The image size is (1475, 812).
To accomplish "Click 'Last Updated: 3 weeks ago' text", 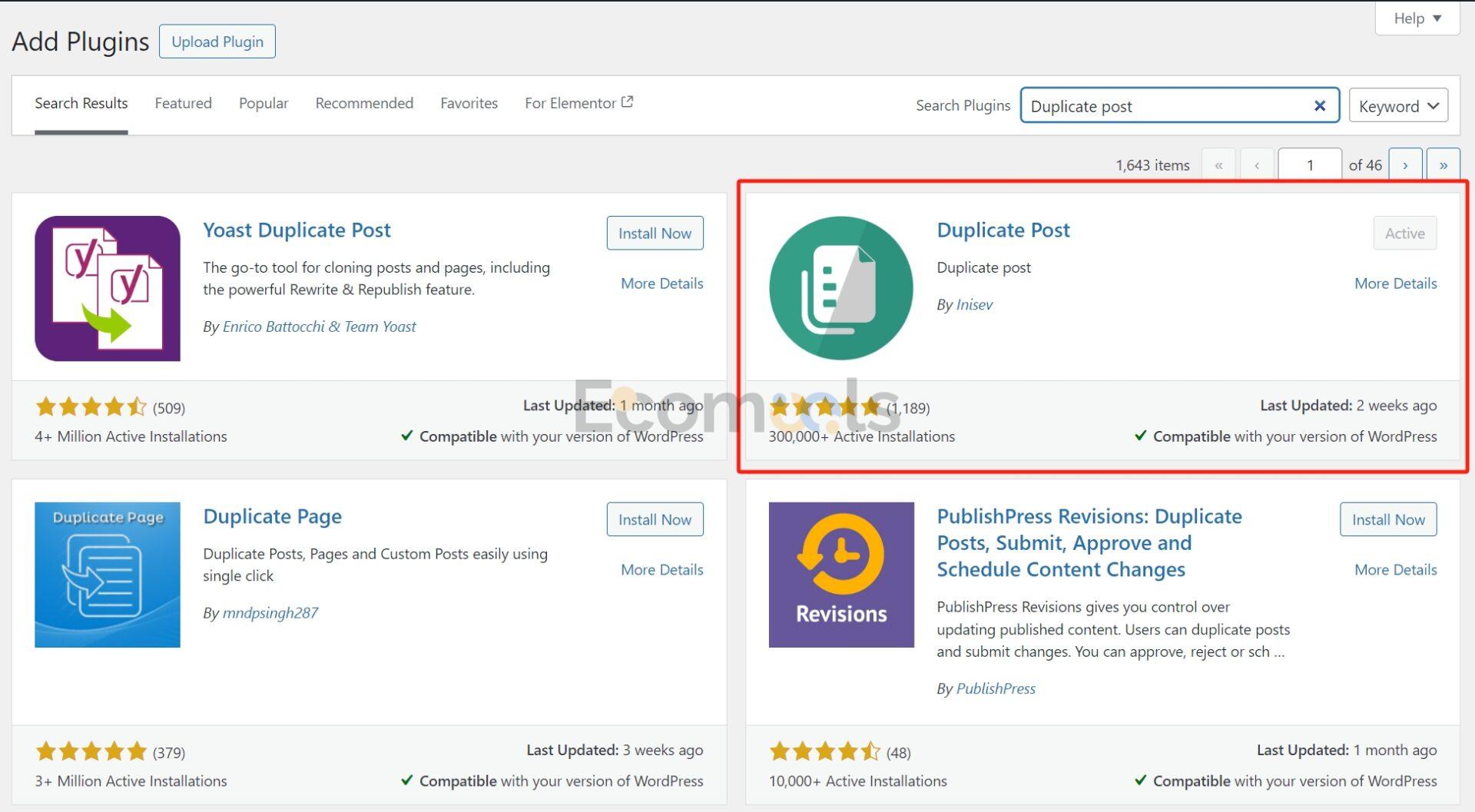I will [x=615, y=750].
